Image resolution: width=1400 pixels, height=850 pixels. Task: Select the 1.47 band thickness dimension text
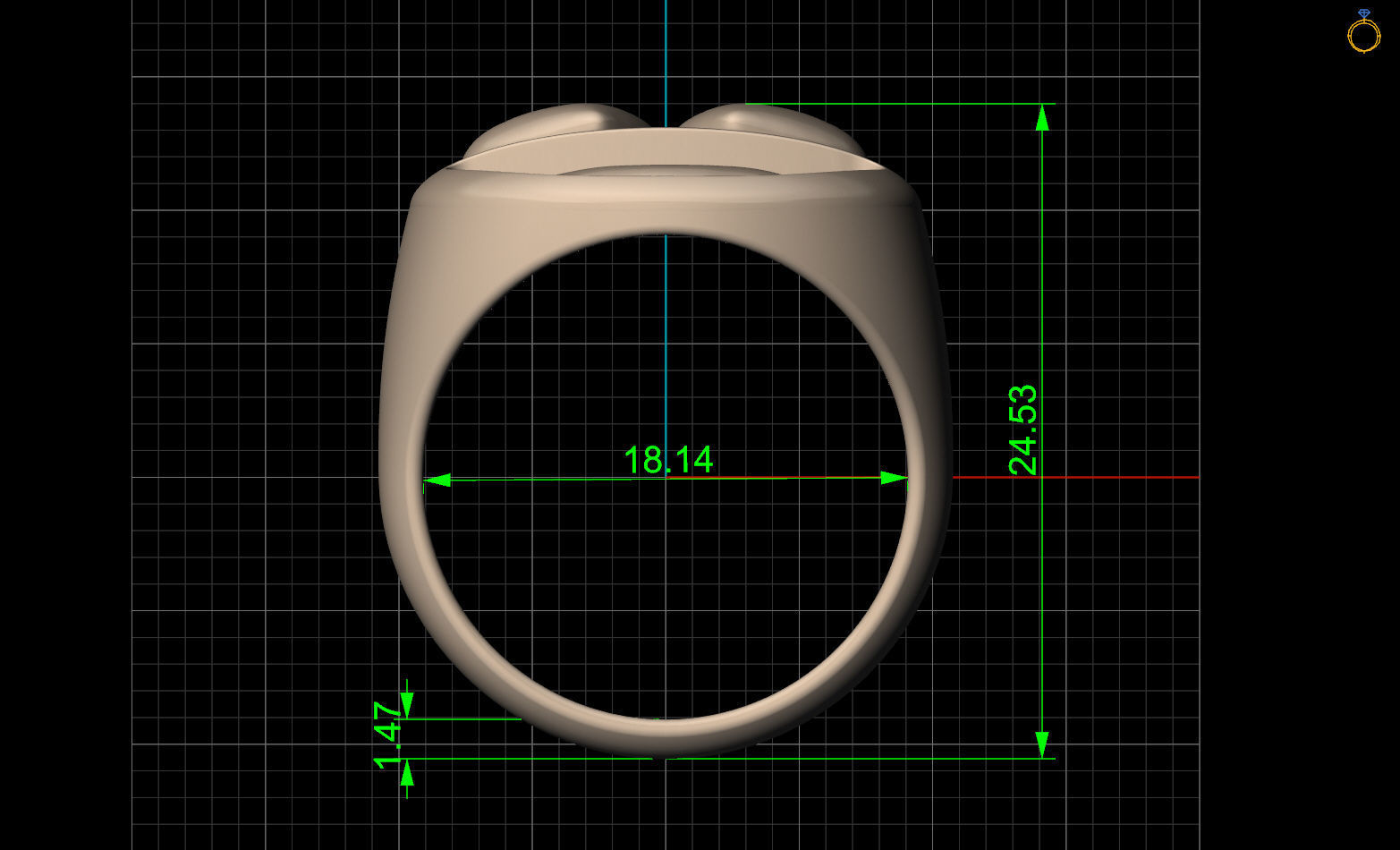point(388,735)
